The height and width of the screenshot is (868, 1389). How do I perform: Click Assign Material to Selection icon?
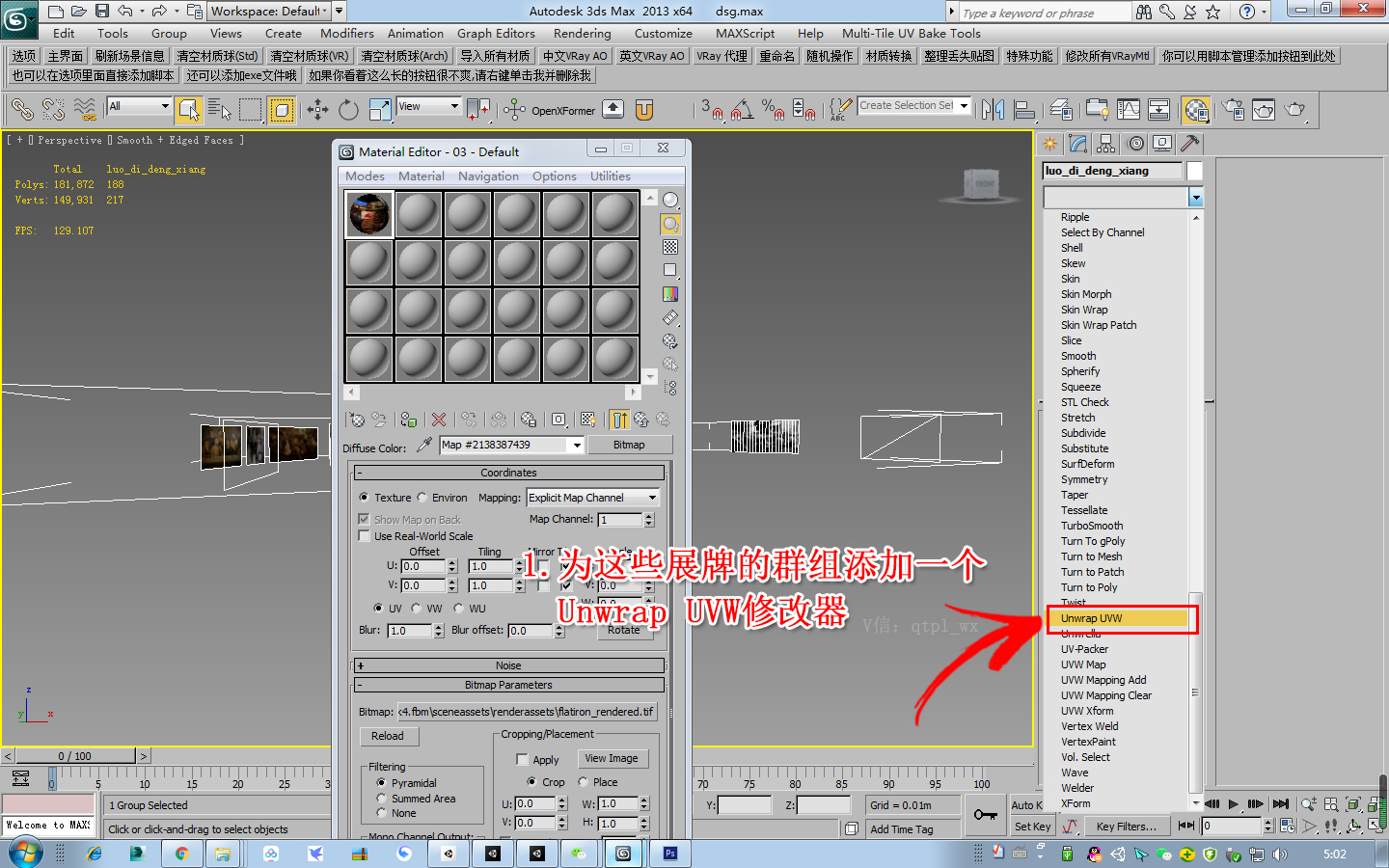[x=409, y=420]
